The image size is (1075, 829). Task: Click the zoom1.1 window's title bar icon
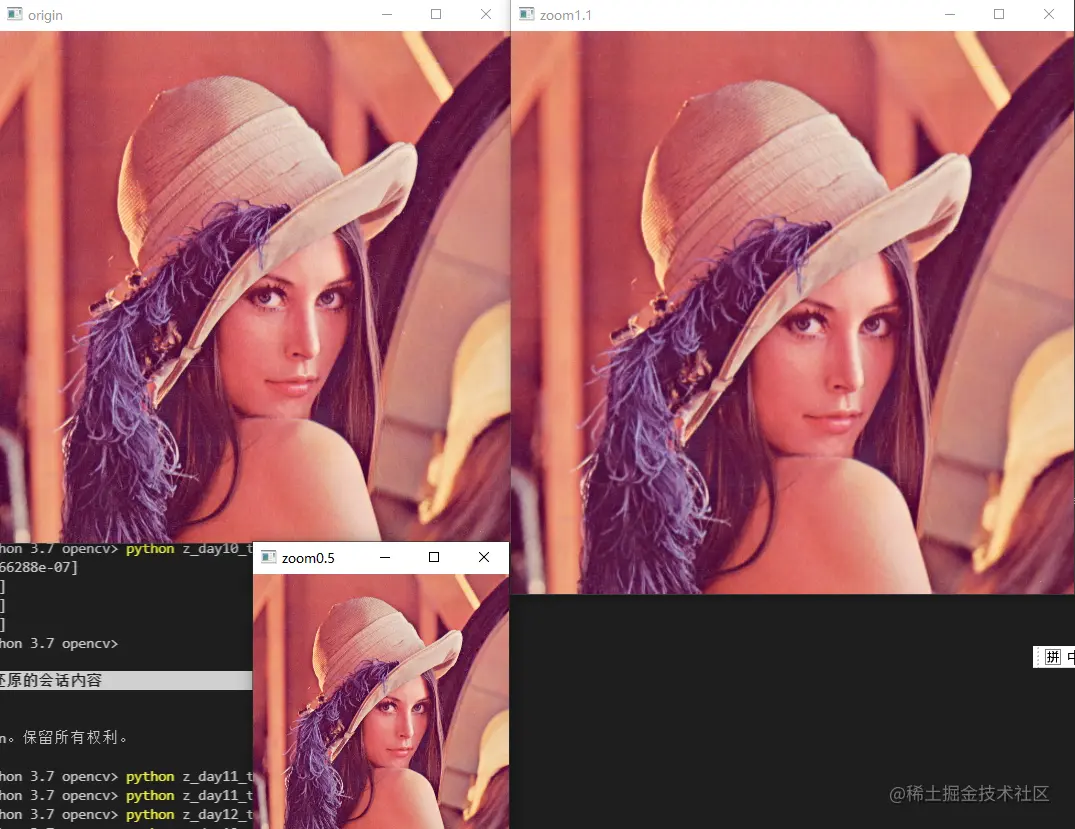(527, 14)
